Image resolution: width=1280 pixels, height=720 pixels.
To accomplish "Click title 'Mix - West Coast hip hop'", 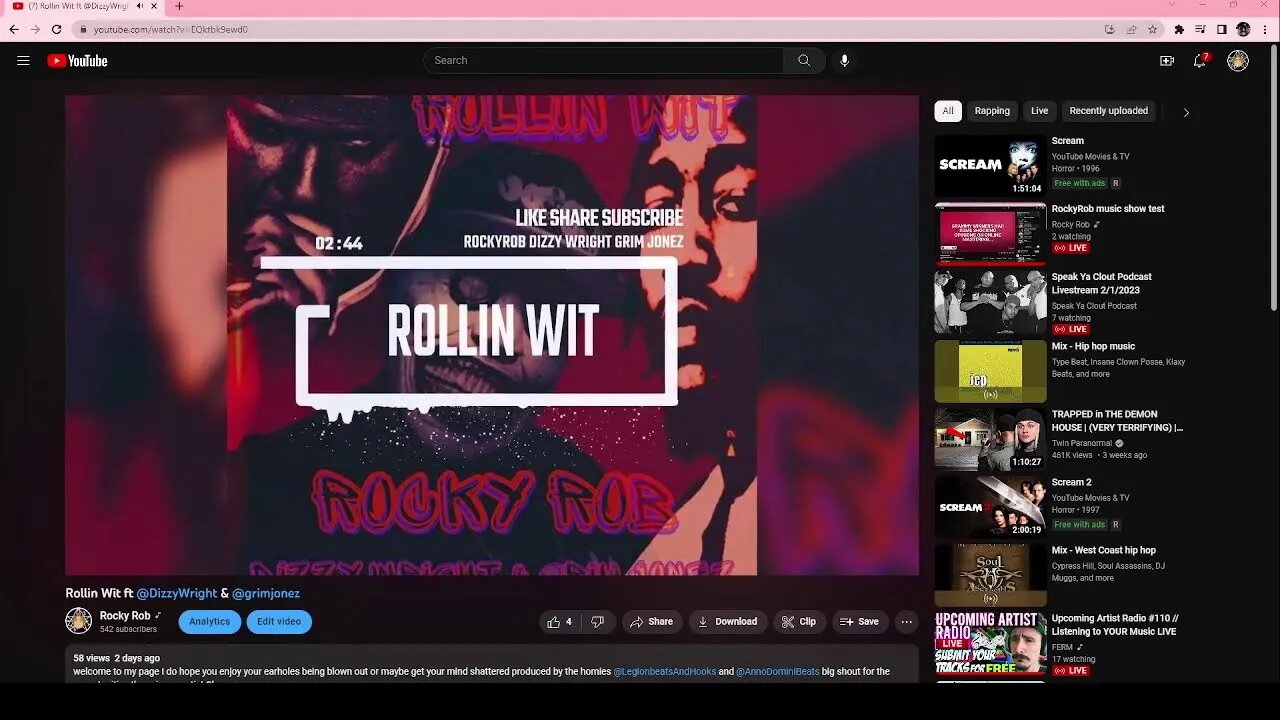I will click(1104, 550).
